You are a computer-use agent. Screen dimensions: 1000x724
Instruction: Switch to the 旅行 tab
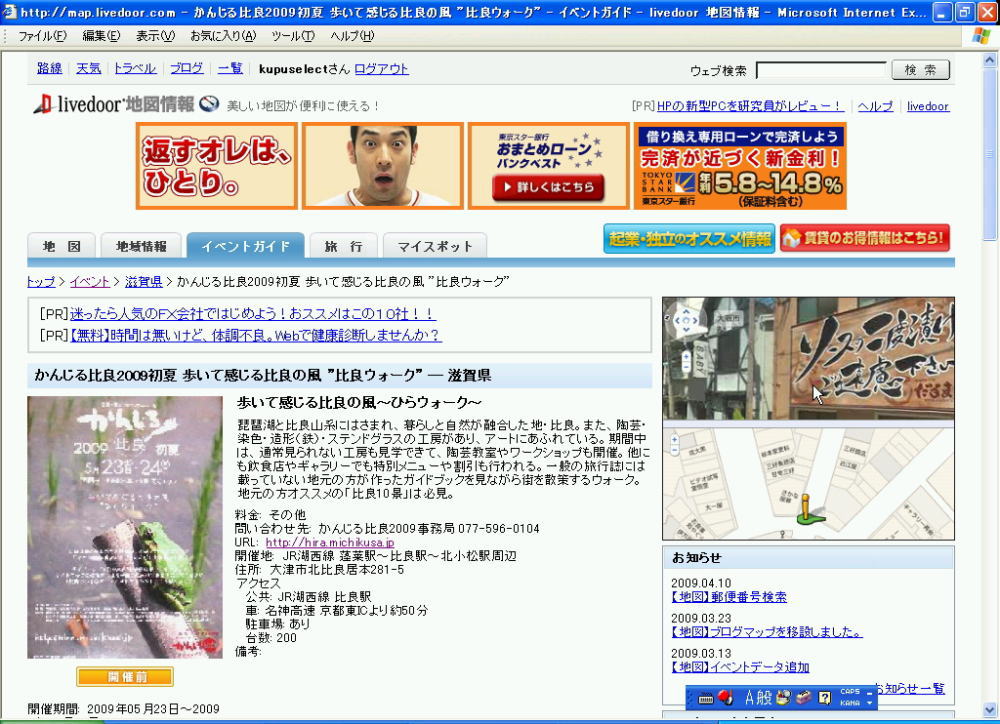coord(343,246)
